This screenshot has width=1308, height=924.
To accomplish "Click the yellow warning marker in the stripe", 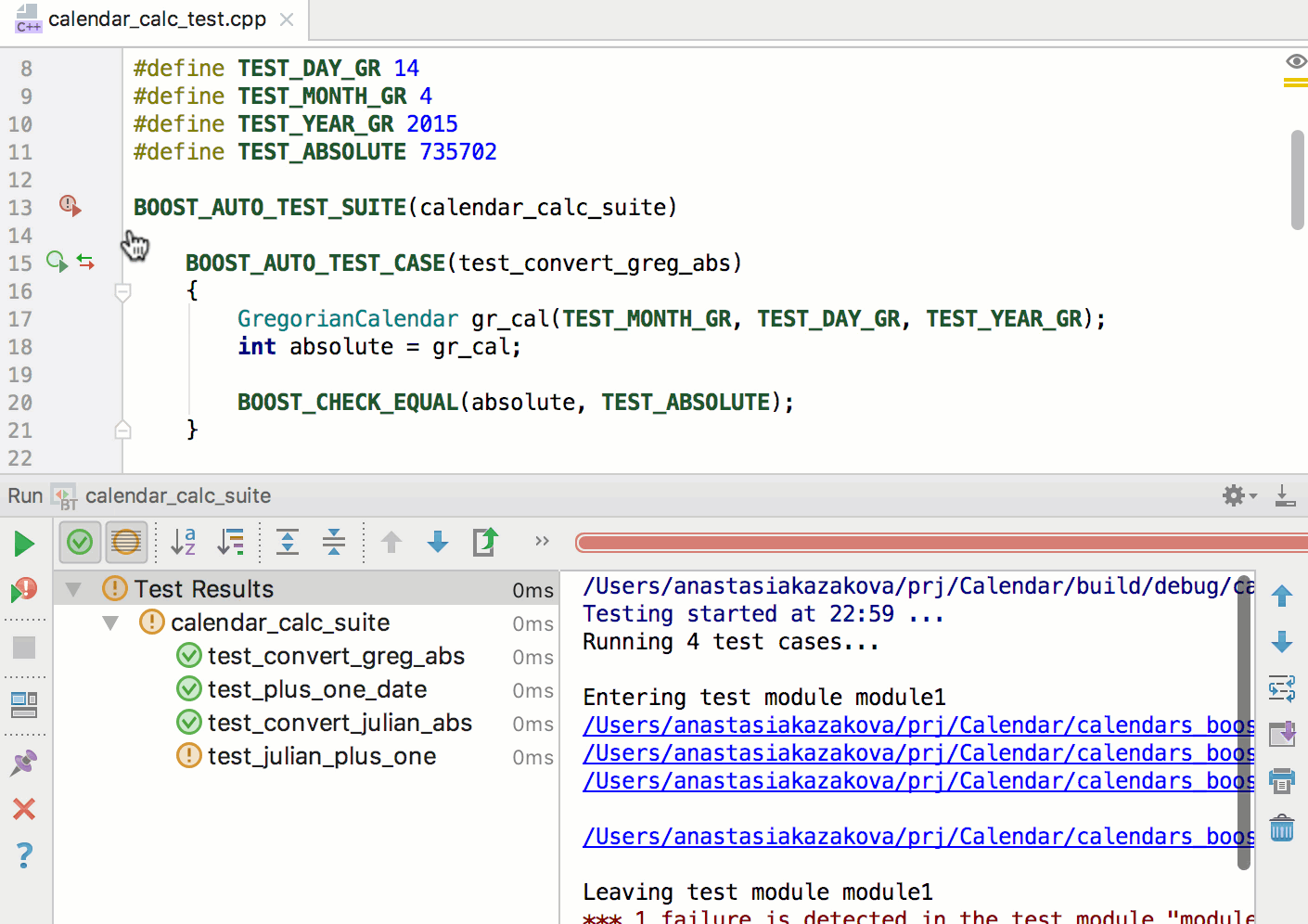I will coord(1295,83).
